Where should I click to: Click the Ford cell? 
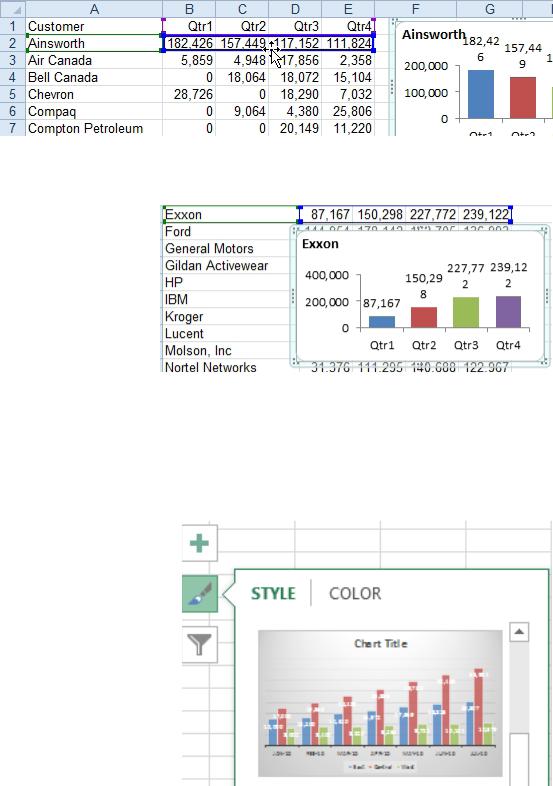pos(227,231)
